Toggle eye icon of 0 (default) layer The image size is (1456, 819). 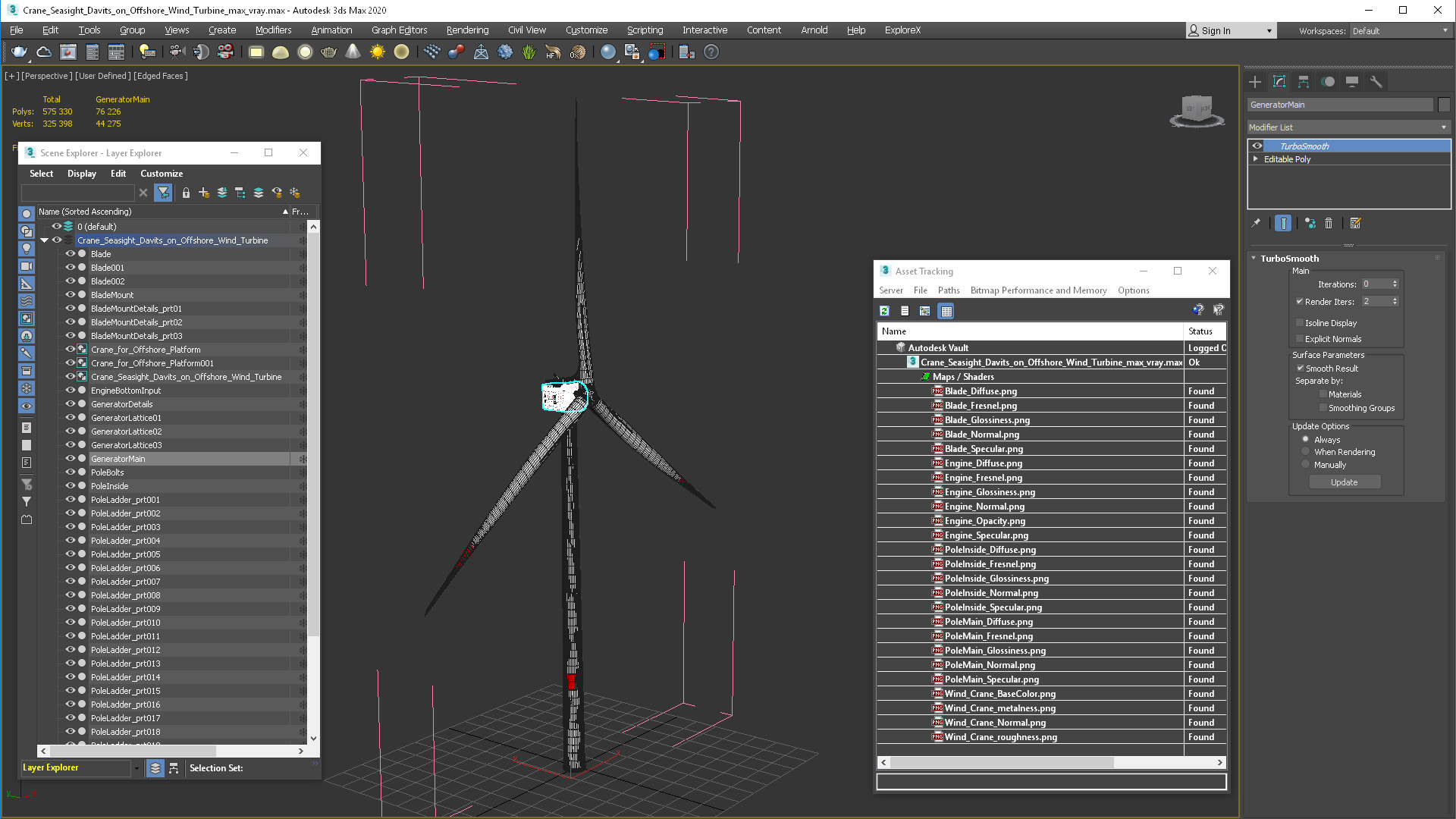56,227
